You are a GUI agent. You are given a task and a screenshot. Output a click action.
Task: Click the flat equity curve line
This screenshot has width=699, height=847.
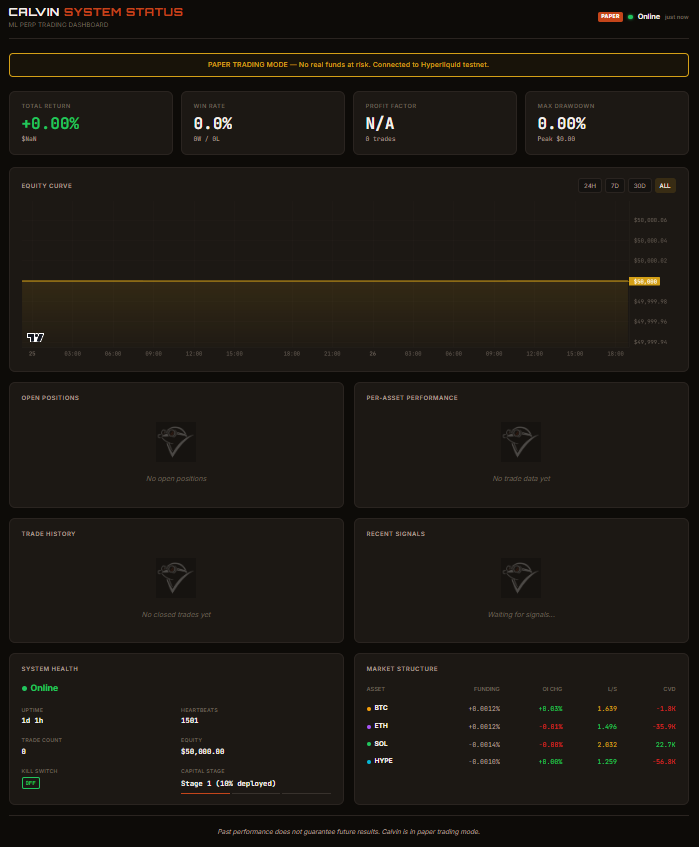pyautogui.click(x=325, y=281)
